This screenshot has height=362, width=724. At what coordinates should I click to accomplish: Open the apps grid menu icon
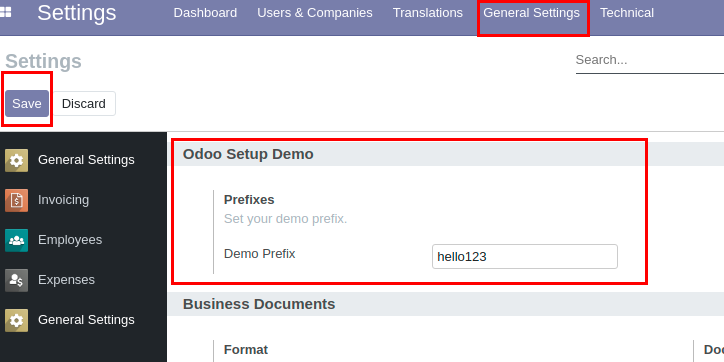pyautogui.click(x=6, y=12)
